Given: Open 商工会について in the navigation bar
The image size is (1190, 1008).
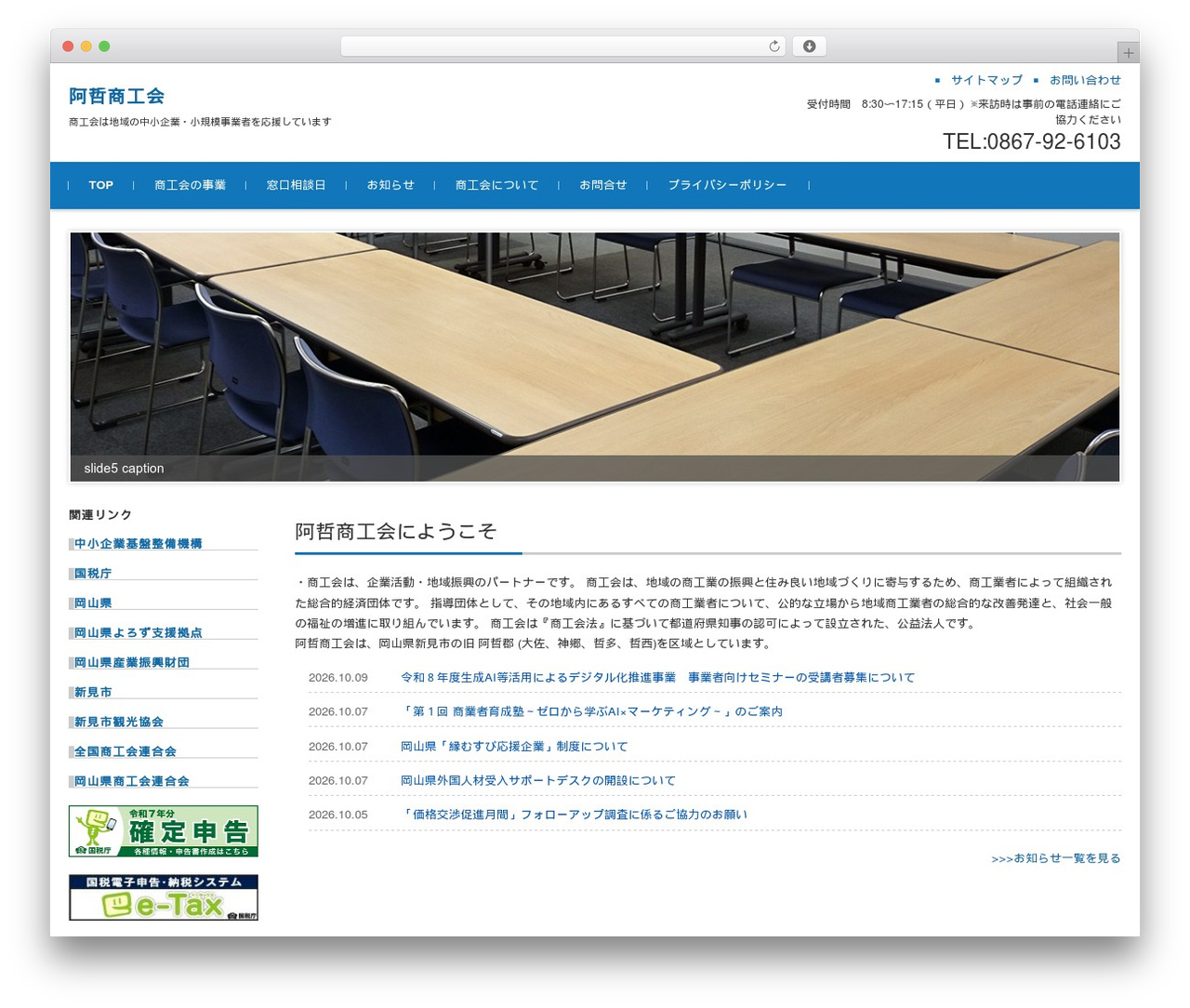Looking at the screenshot, I should pos(496,185).
